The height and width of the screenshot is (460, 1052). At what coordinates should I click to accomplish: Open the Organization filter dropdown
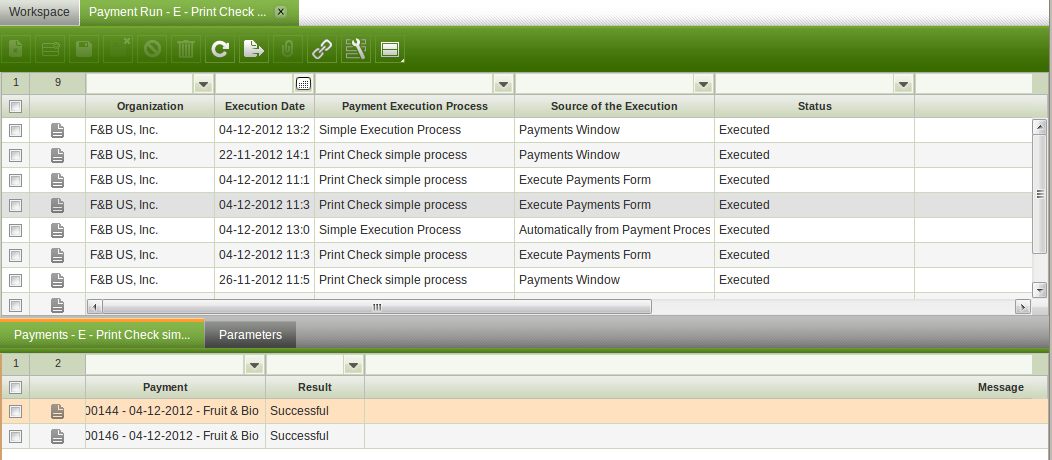[x=203, y=84]
